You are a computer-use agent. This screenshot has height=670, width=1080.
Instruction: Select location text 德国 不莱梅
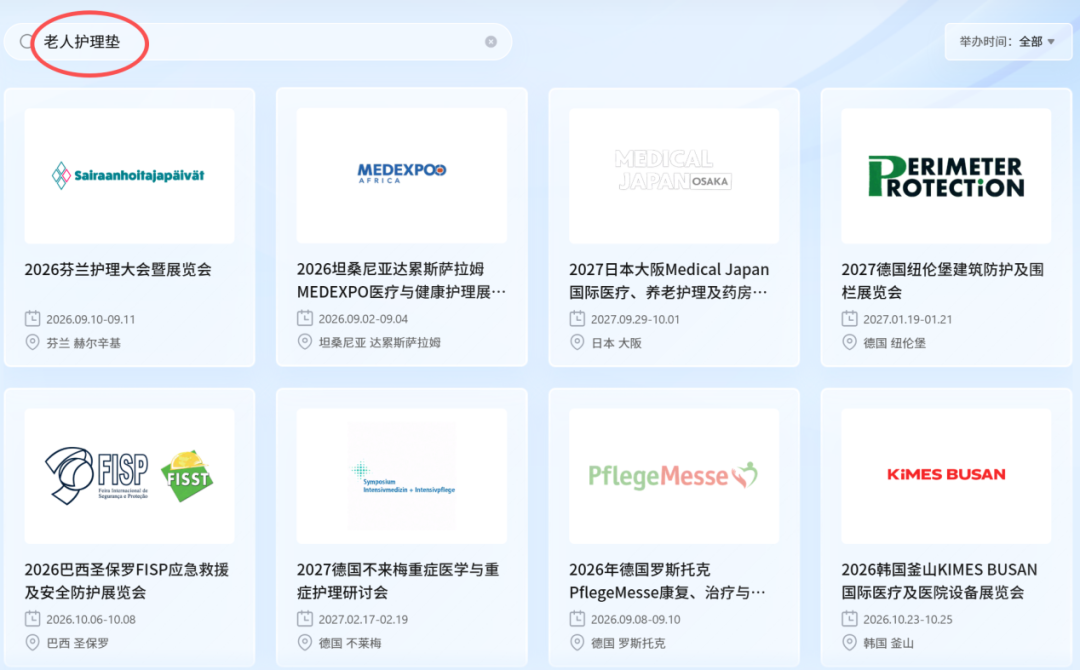350,643
